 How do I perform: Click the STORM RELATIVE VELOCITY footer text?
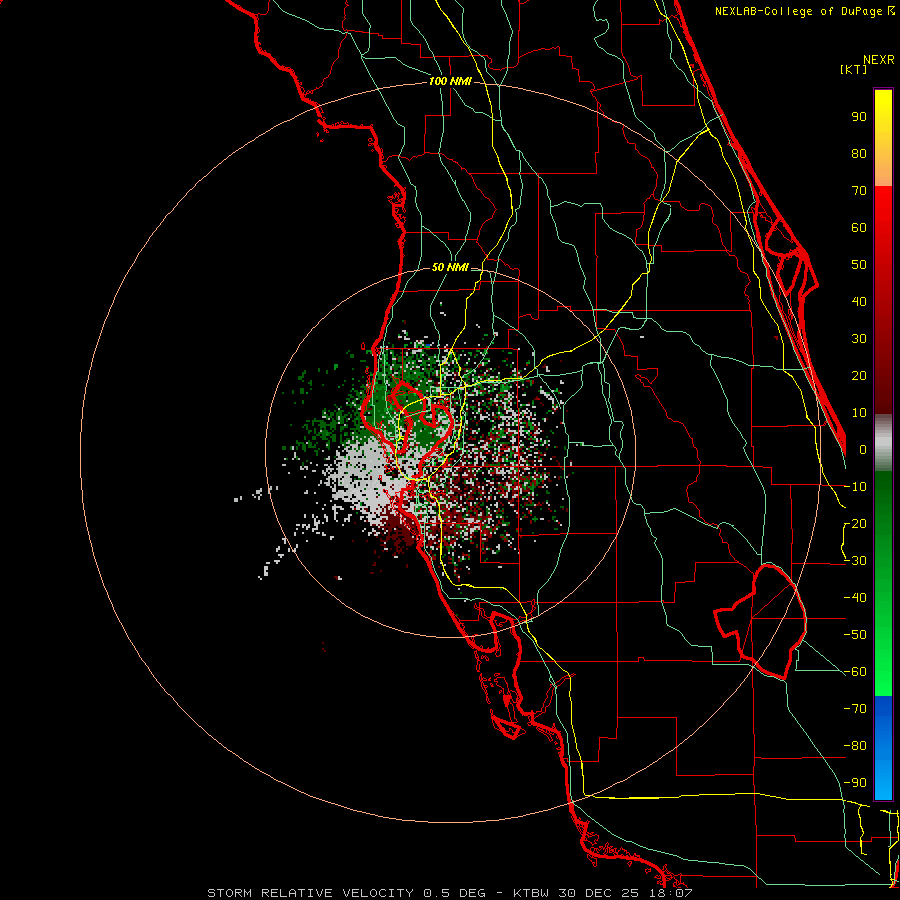click(x=310, y=893)
